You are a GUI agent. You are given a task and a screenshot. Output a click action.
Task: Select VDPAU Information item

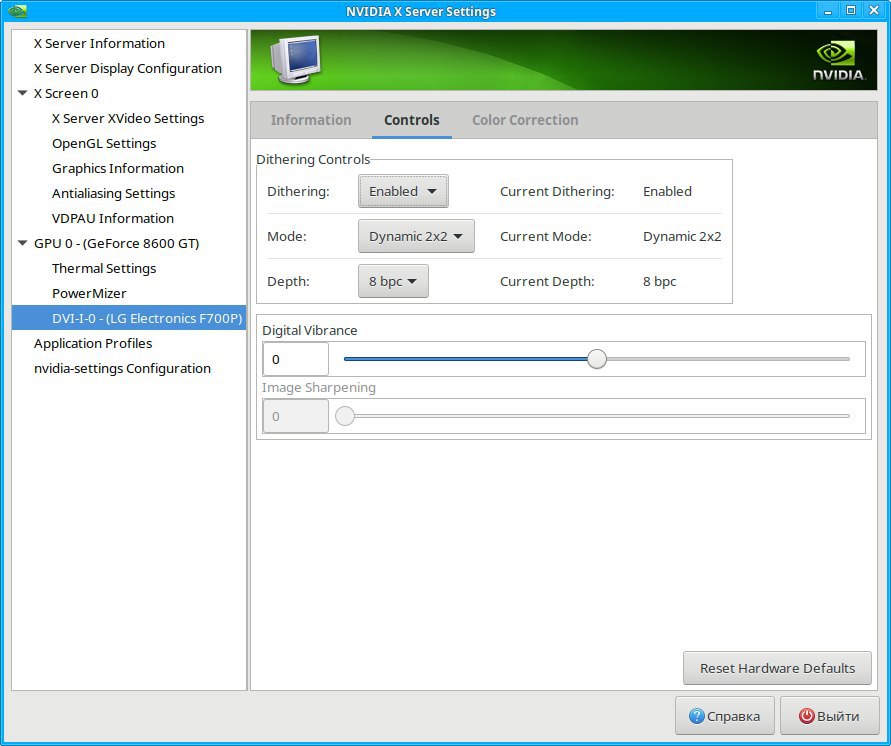click(x=113, y=218)
